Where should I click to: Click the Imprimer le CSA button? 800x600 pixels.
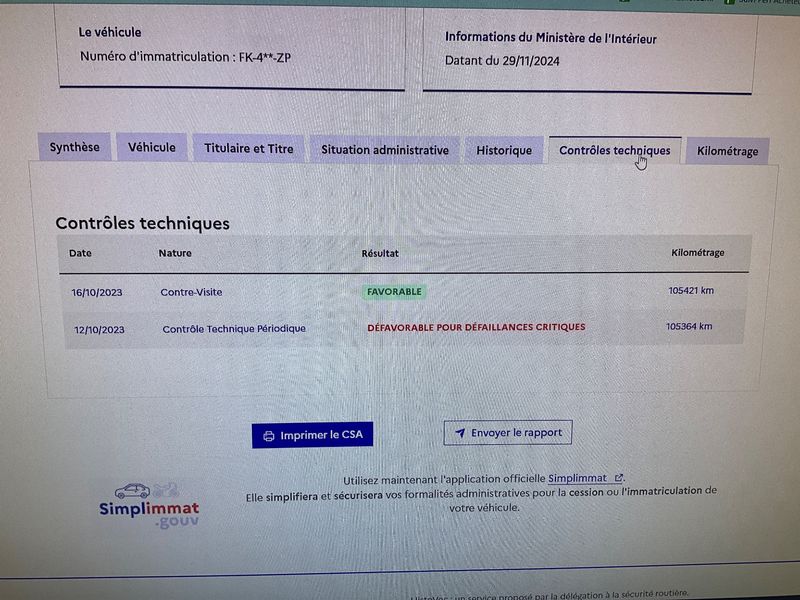312,435
